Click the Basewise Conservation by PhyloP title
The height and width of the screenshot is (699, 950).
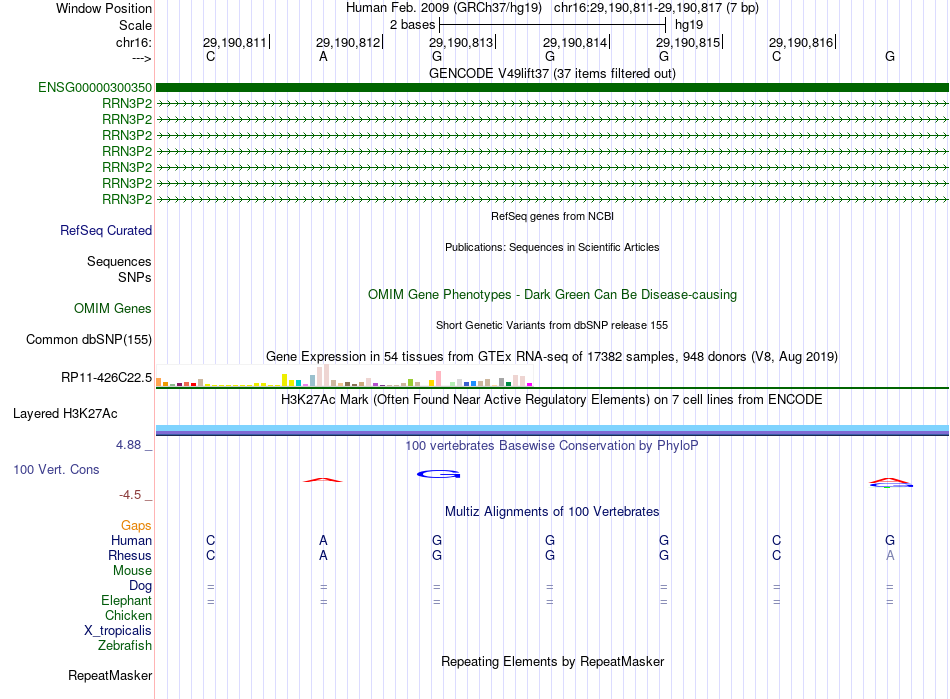point(552,445)
